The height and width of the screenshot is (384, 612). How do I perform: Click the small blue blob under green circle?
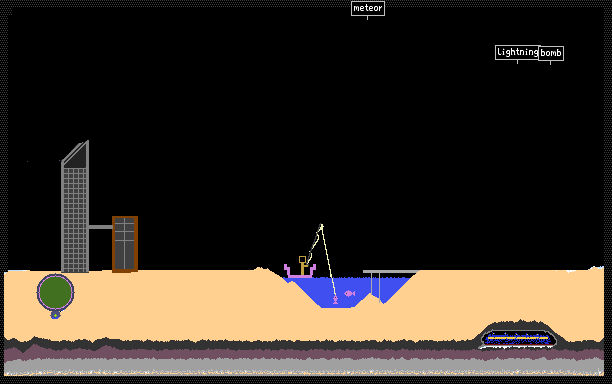click(x=55, y=315)
